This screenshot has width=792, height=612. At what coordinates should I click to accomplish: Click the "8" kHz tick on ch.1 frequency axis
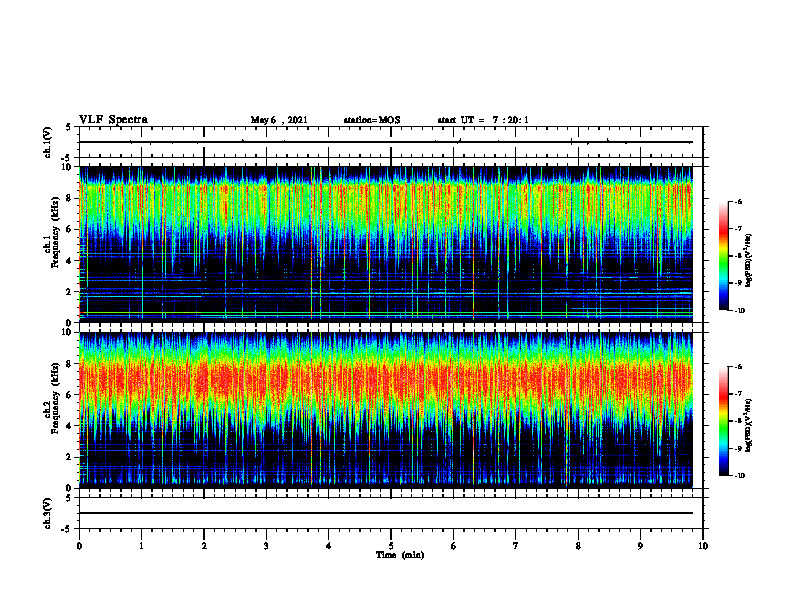70,198
